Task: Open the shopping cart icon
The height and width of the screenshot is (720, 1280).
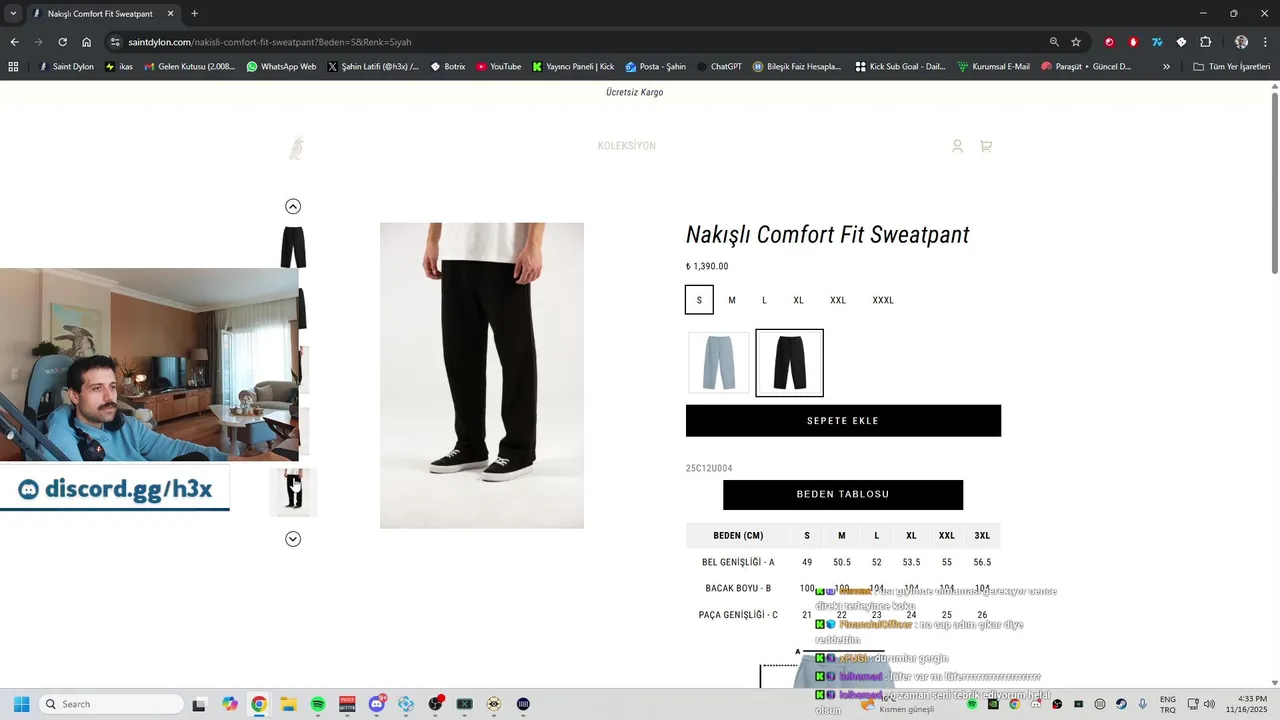Action: [985, 146]
